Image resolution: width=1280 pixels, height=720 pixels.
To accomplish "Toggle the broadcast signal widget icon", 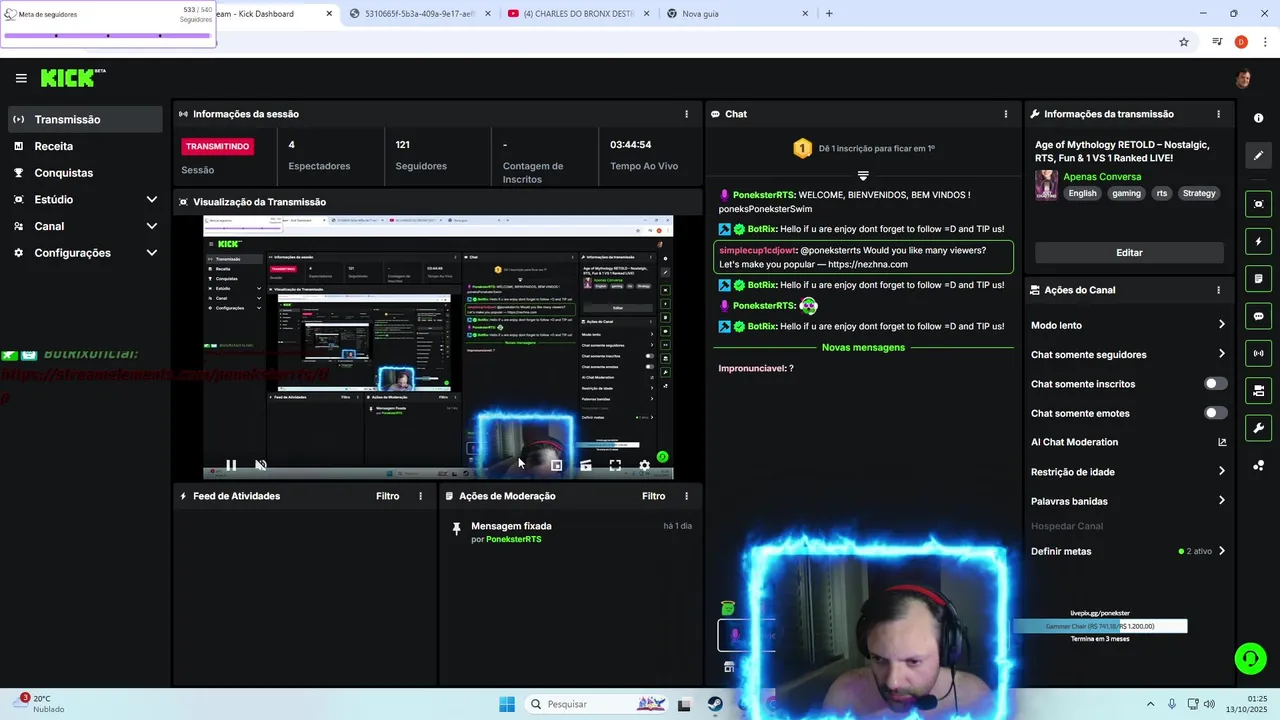I will [x=1258, y=353].
